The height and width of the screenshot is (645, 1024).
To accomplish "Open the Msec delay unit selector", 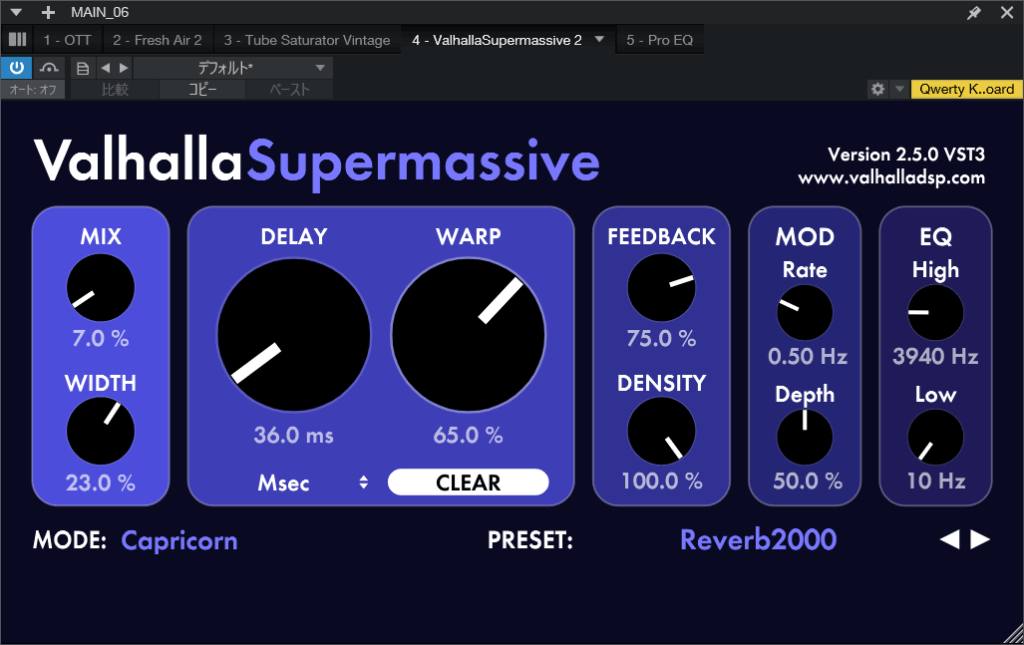I will point(312,483).
